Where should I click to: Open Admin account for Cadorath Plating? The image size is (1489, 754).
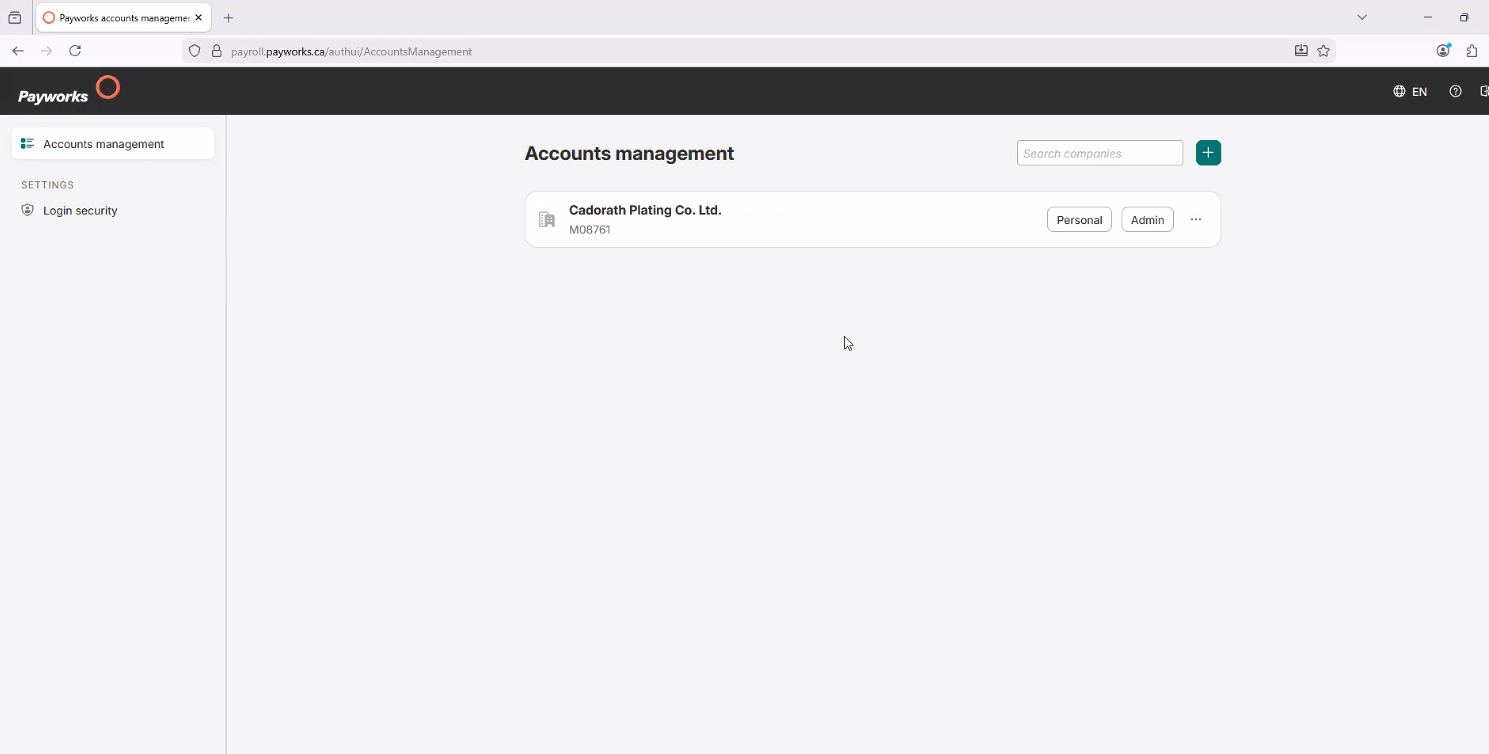coord(1147,220)
